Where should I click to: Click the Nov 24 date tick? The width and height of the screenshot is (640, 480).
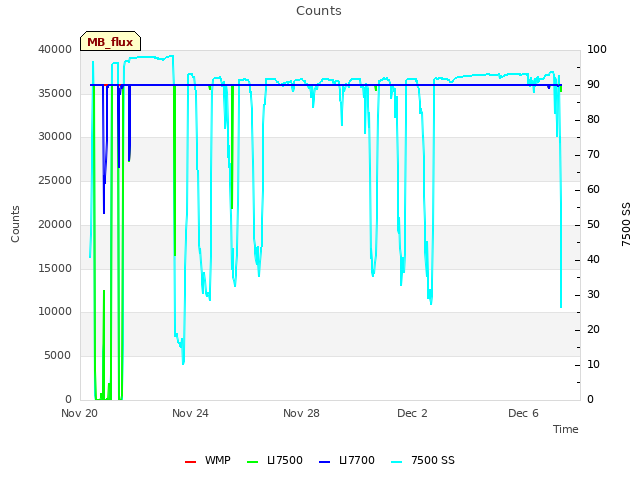pyautogui.click(x=190, y=413)
